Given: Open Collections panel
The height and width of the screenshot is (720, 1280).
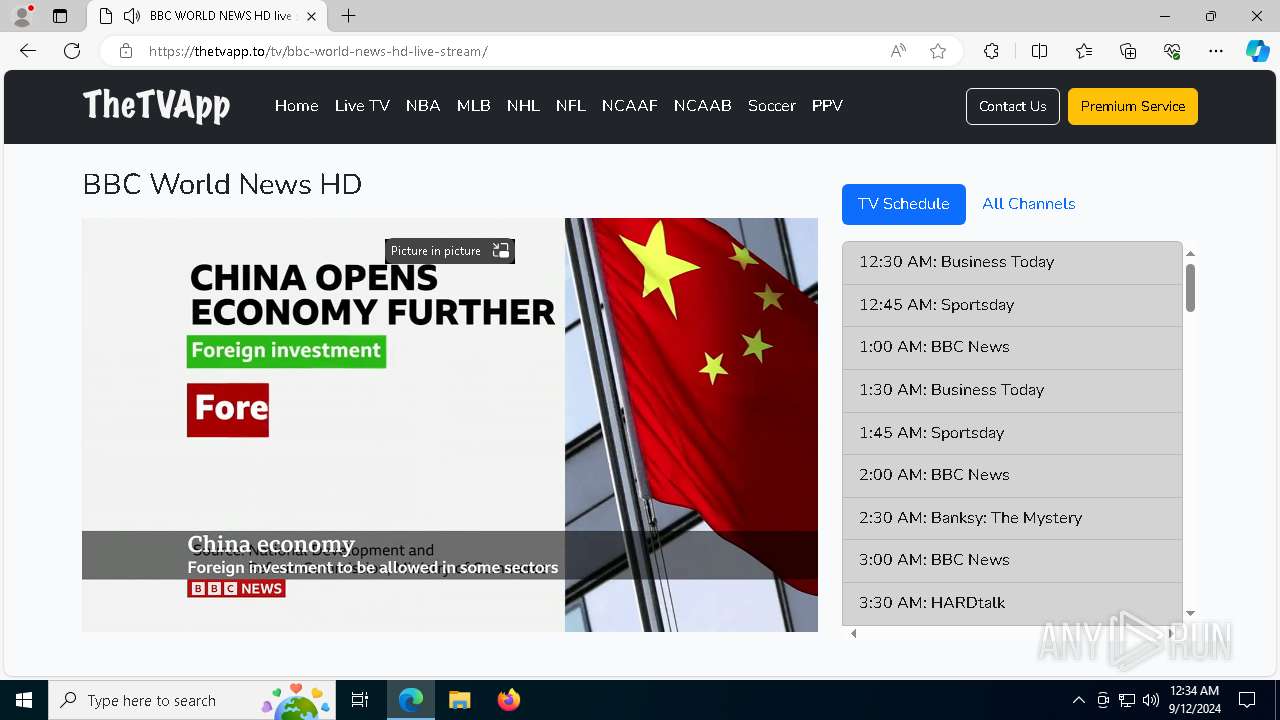Looking at the screenshot, I should (1128, 51).
